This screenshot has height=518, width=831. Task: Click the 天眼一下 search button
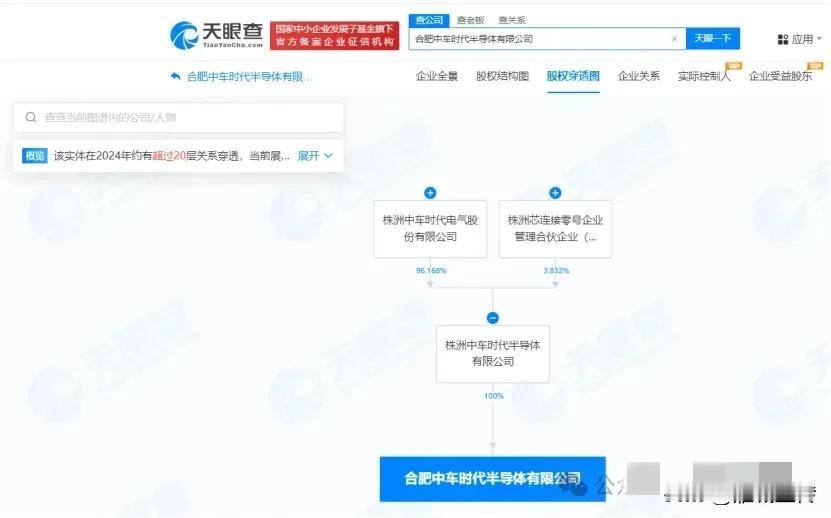pyautogui.click(x=712, y=38)
